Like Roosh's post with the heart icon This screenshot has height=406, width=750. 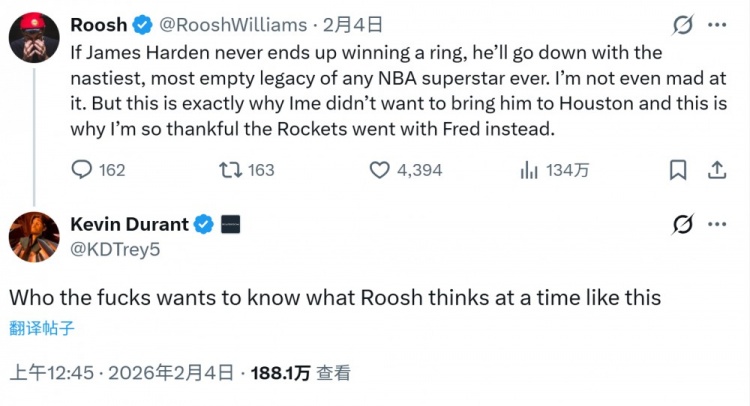point(379,170)
